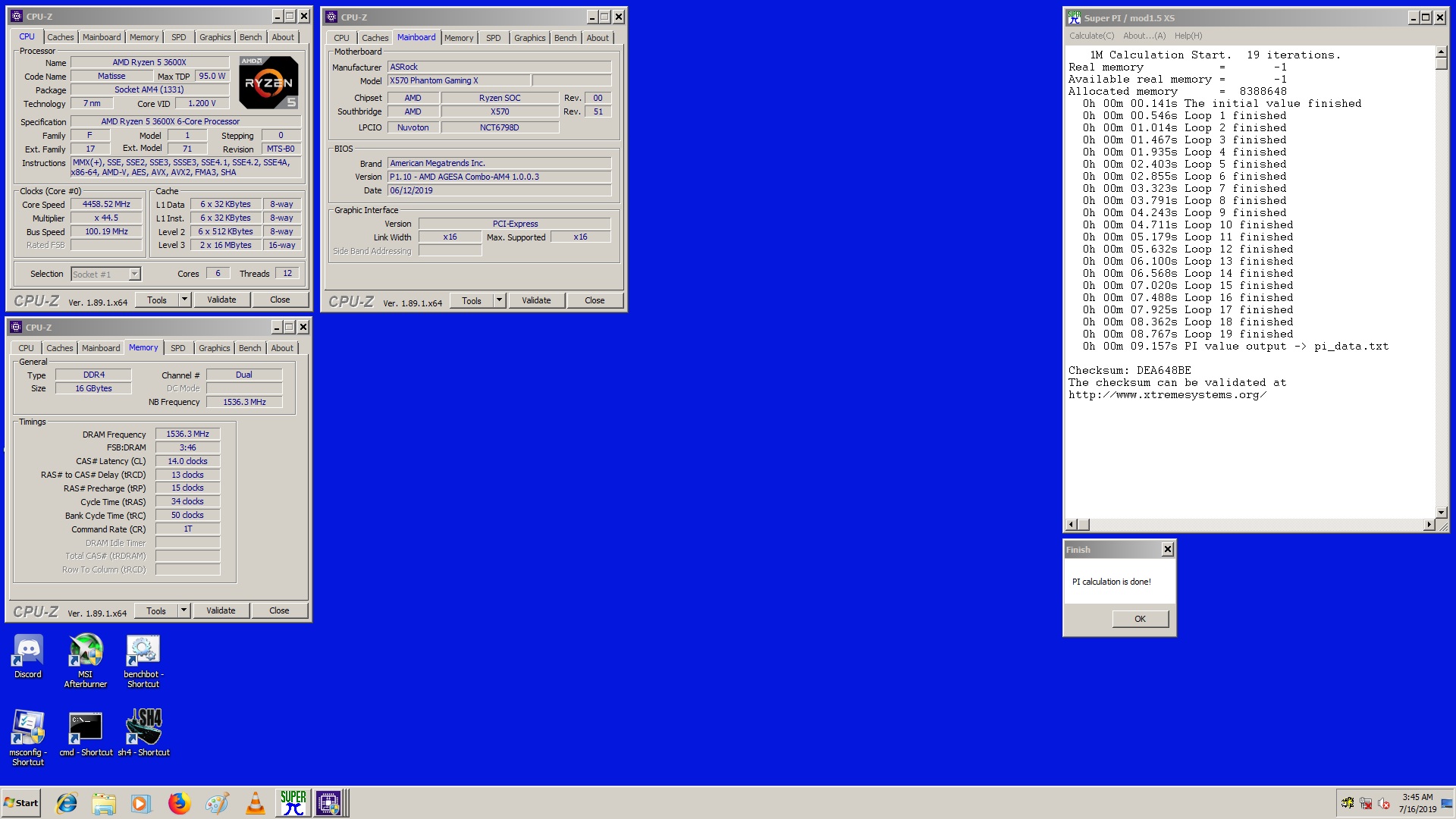Click Super PI title bar icon
This screenshot has width=1456, height=819.
(x=1074, y=17)
